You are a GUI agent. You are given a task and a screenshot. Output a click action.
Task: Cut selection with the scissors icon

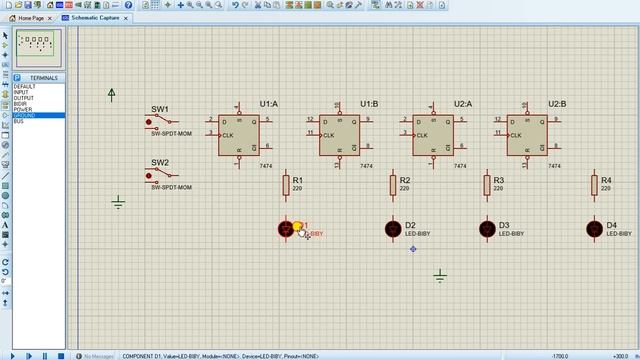pos(258,5)
